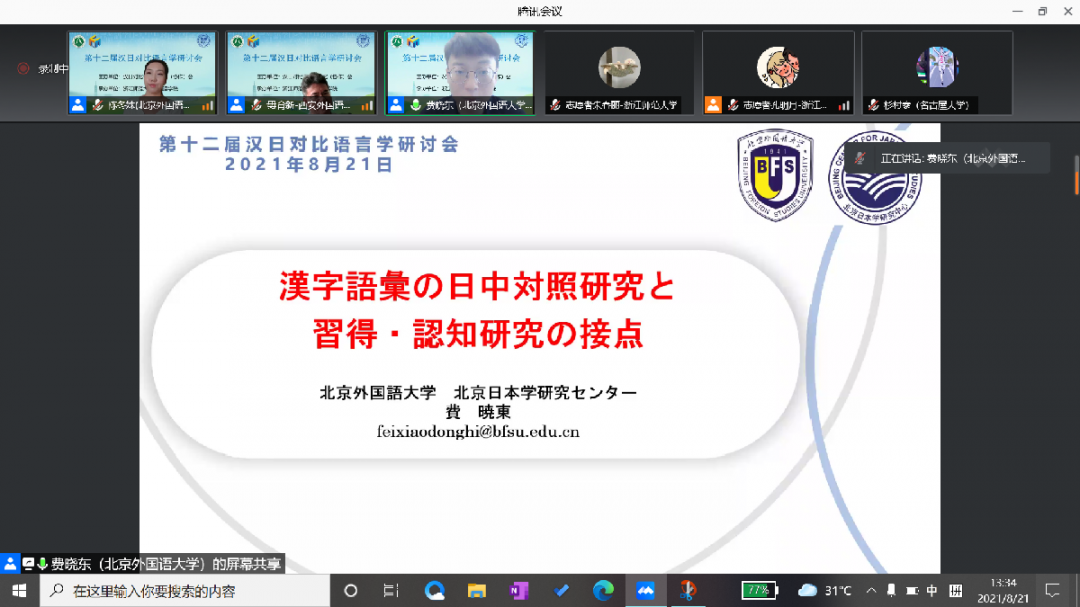Click the slide header 第十二届汉日对比语言学研讨会
Screen dimensions: 1080x607
[x=309, y=144]
